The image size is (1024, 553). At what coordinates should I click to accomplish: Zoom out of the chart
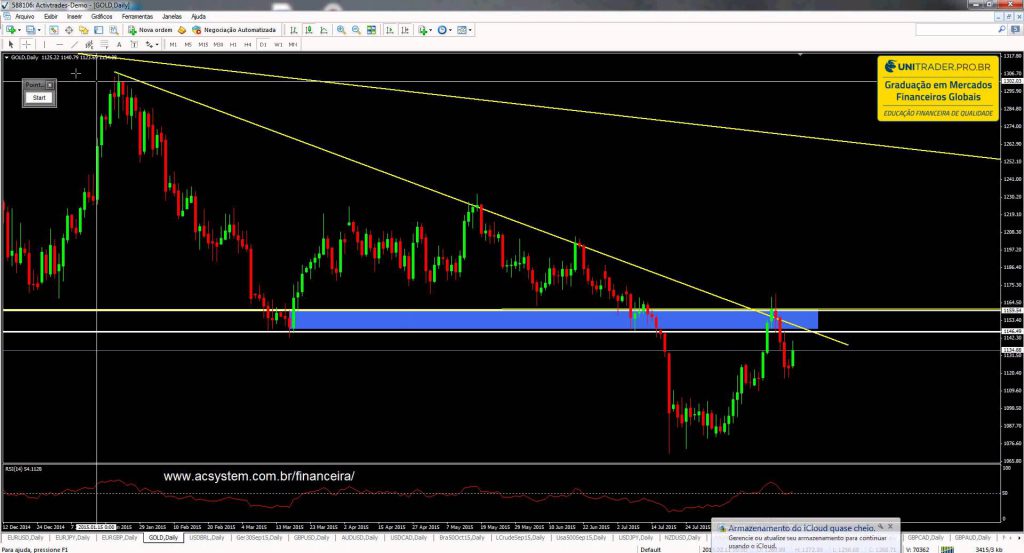(356, 30)
